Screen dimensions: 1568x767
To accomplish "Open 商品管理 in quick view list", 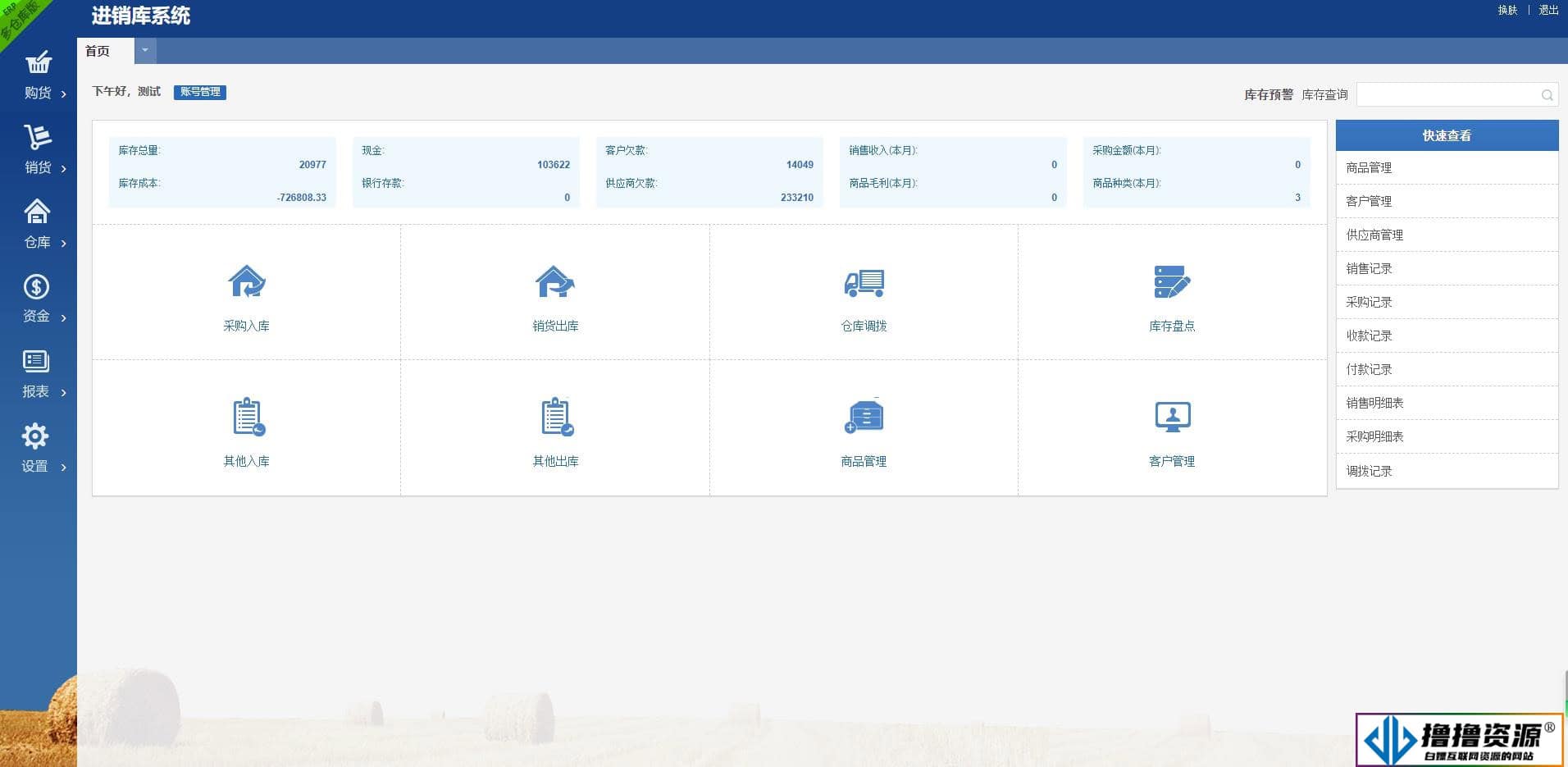I will [1447, 167].
